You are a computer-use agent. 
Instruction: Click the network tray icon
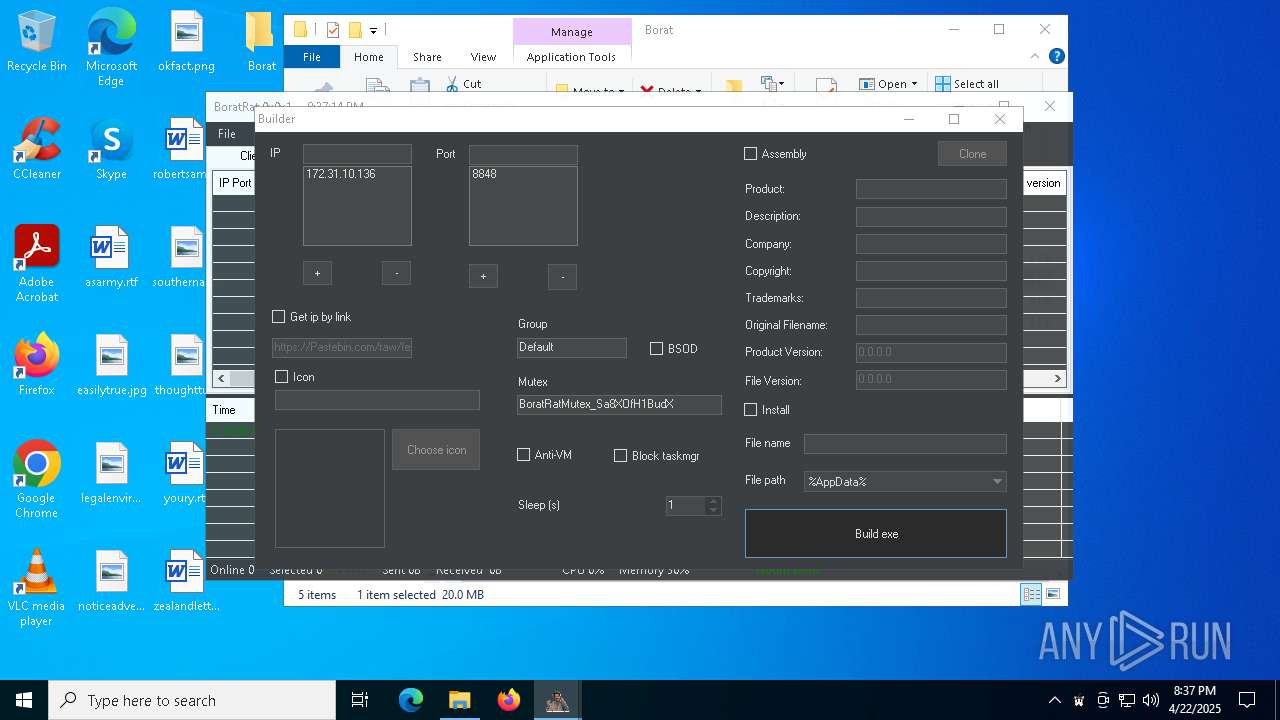[1127, 700]
